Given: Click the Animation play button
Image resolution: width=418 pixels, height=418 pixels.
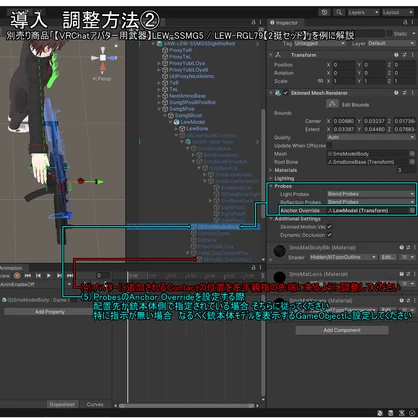Looking at the screenshot, I should [49, 276].
